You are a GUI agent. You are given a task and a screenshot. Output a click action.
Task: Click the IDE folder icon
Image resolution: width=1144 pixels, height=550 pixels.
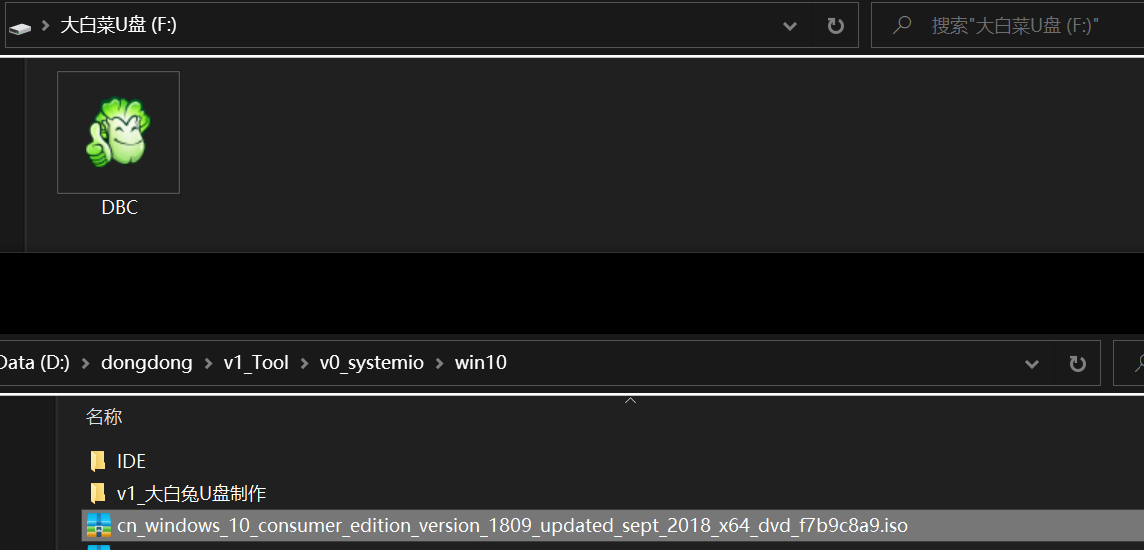pos(98,461)
